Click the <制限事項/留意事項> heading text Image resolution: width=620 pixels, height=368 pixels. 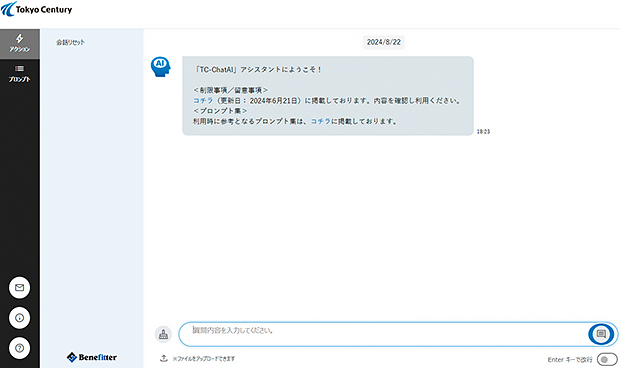click(x=231, y=90)
